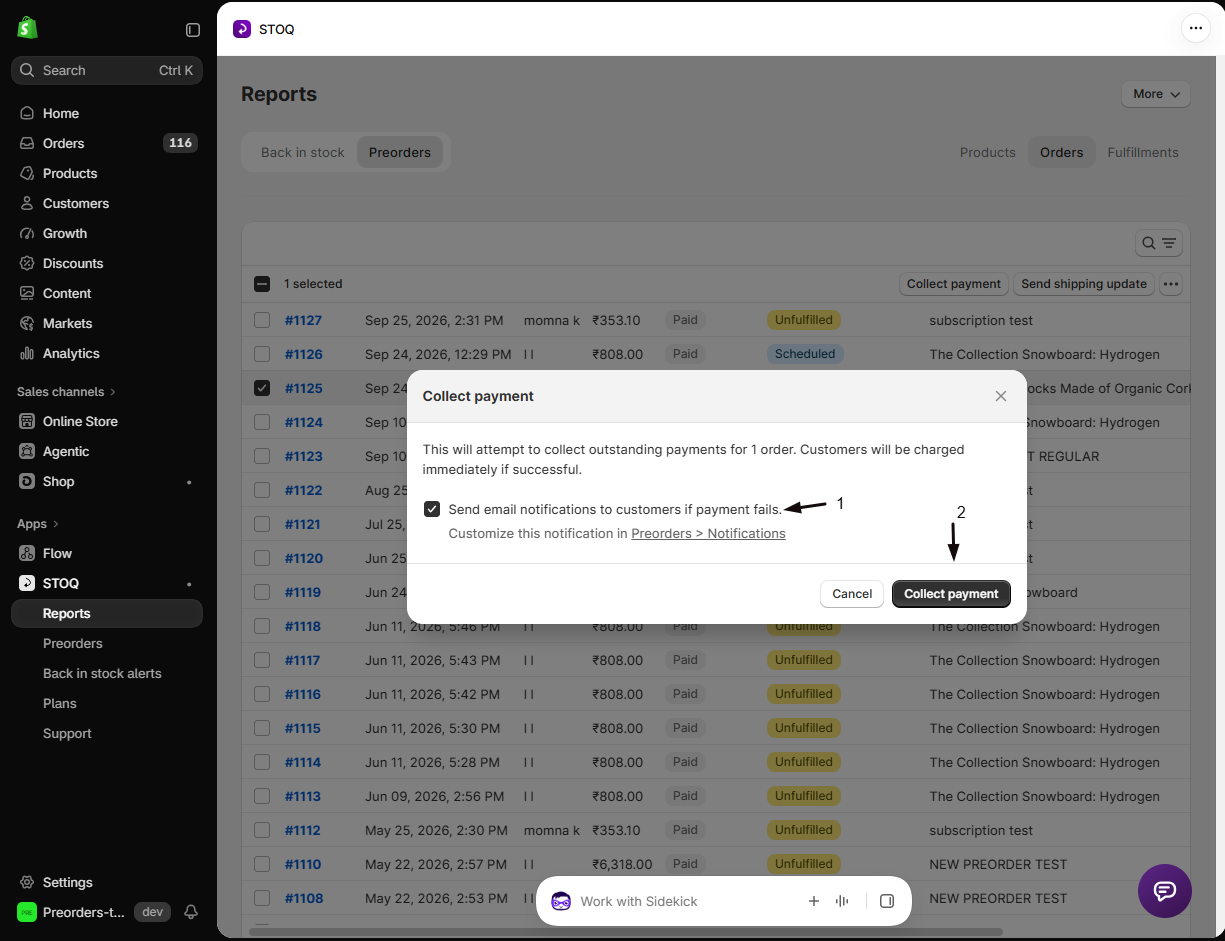Open order #1112 link
1225x941 pixels.
pyautogui.click(x=303, y=830)
